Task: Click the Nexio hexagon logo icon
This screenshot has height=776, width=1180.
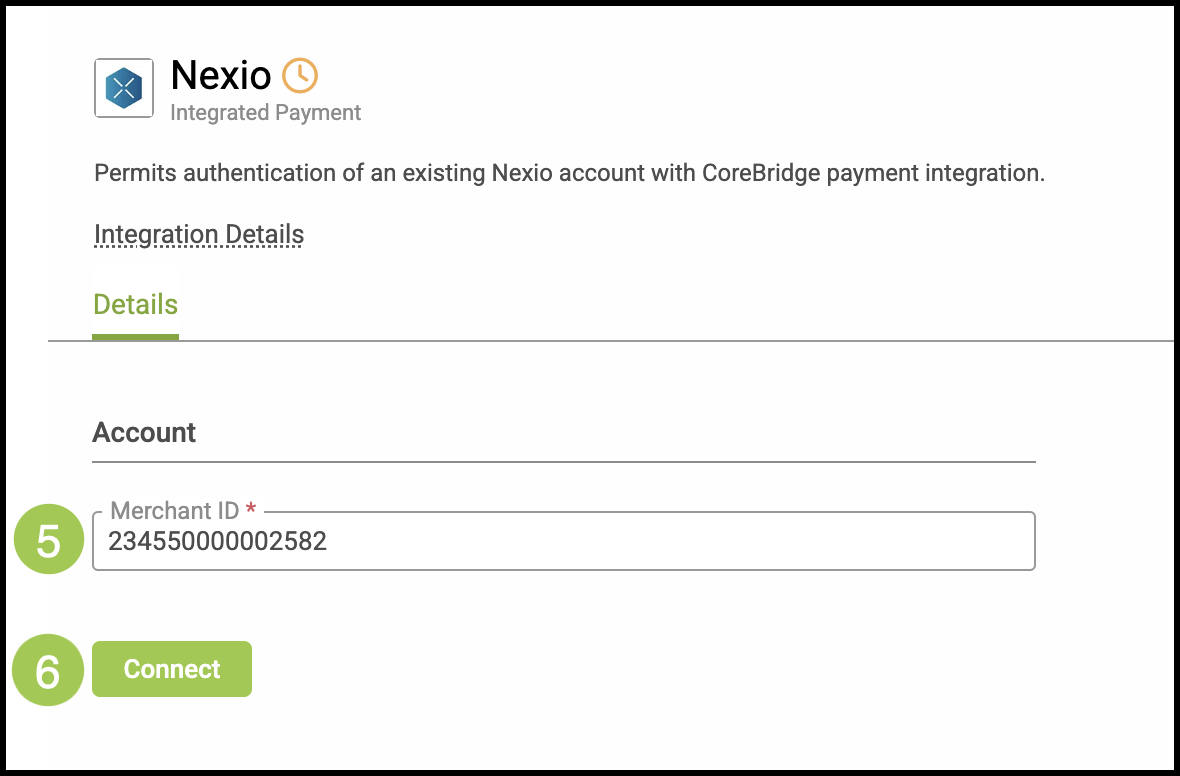Action: pyautogui.click(x=124, y=88)
